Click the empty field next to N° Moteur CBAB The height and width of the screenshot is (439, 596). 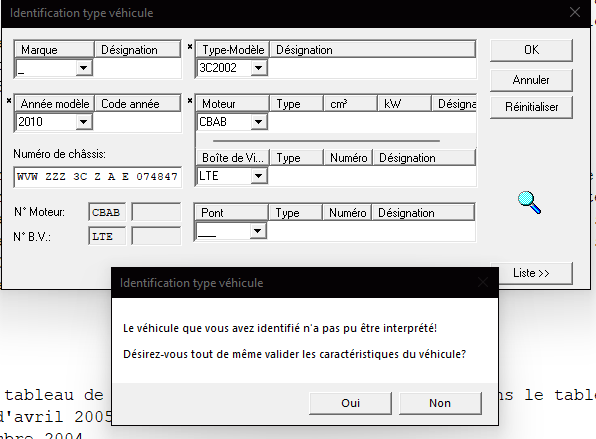point(156,212)
